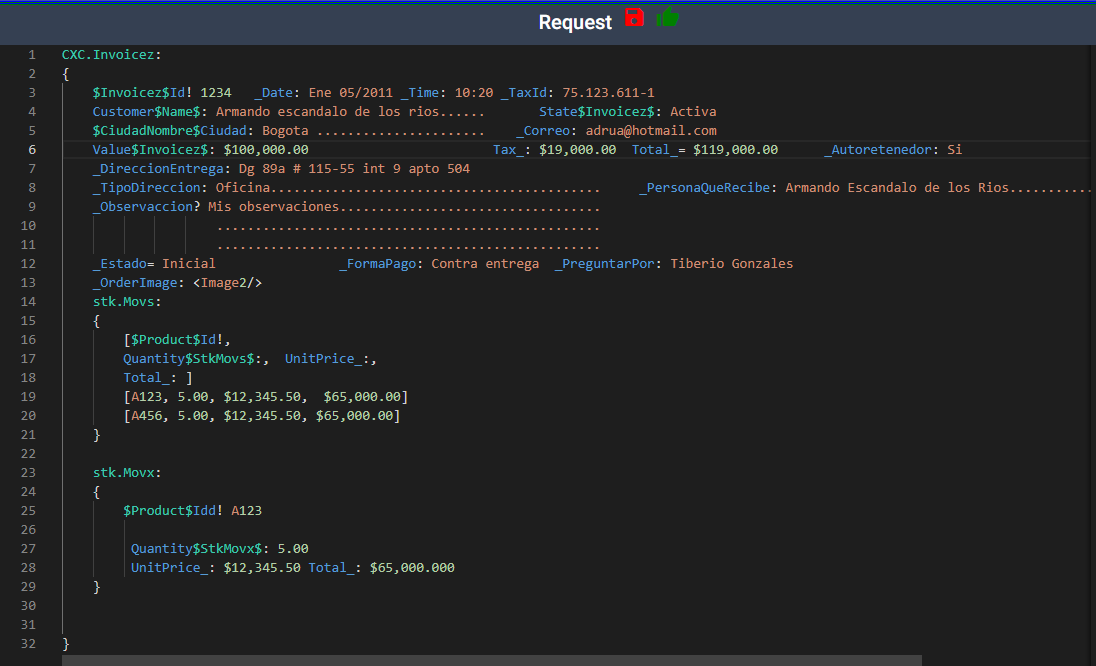The image size is (1096, 666).
Task: Click the horizontal scrollbar at the bottom
Action: click(x=491, y=660)
